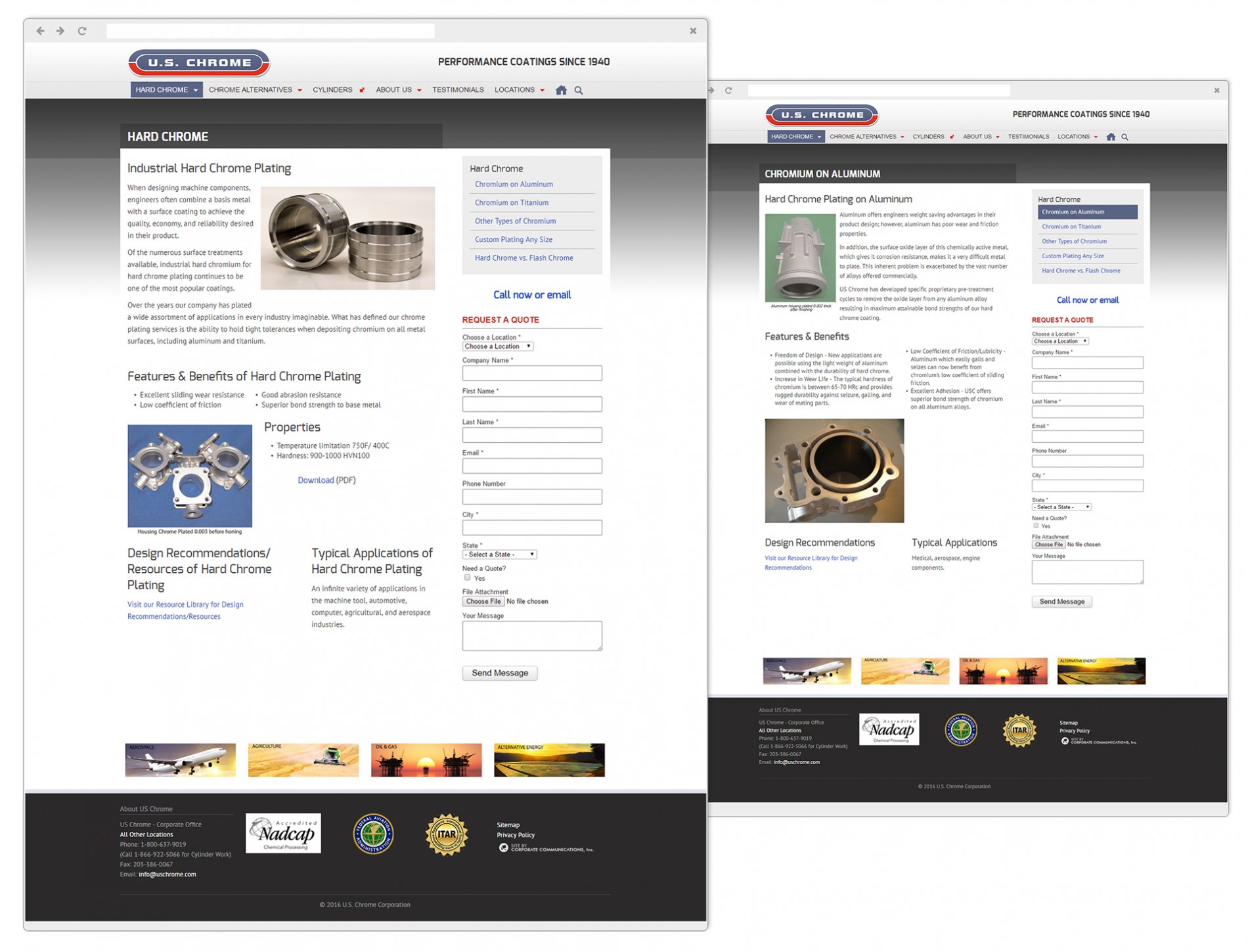Check the Need a Quote Yes box, left window
Image resolution: width=1248 pixels, height=952 pixels.
click(468, 578)
